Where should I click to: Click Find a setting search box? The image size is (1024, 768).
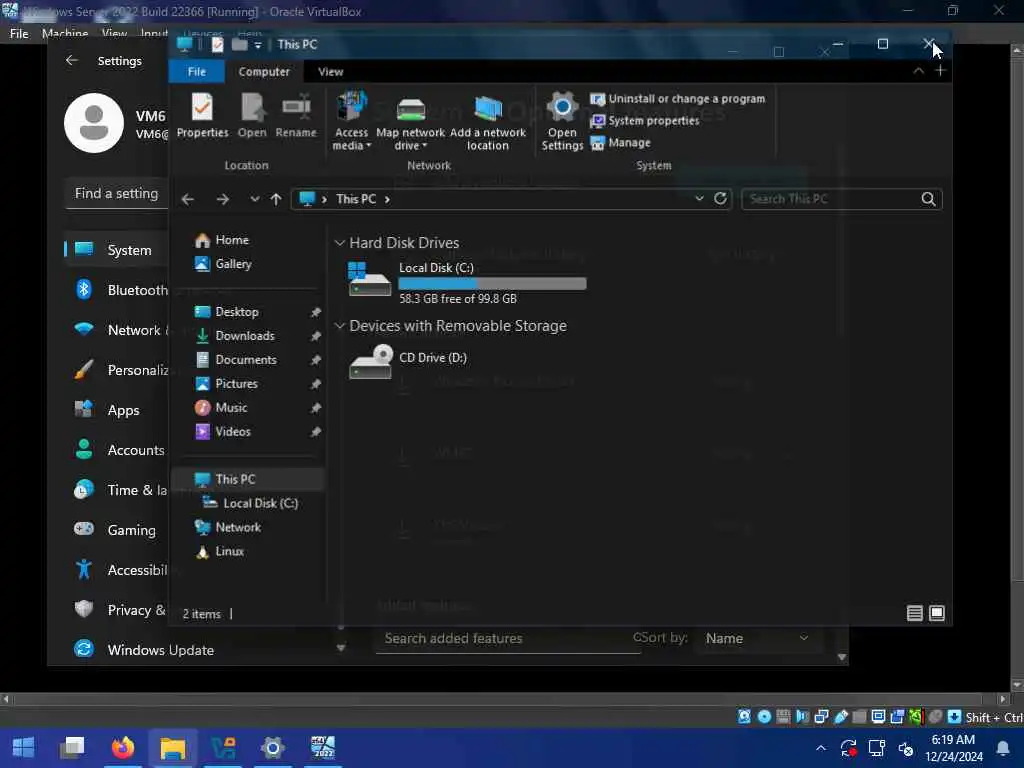click(116, 194)
